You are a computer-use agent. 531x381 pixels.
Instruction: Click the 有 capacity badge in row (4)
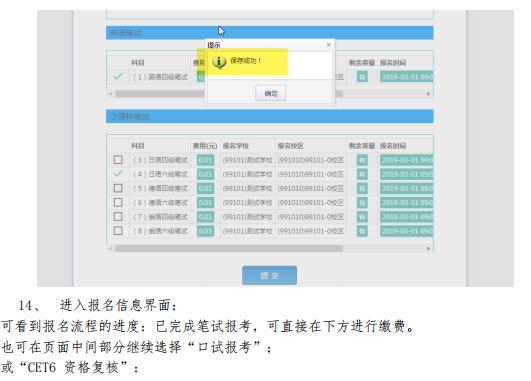click(x=362, y=174)
